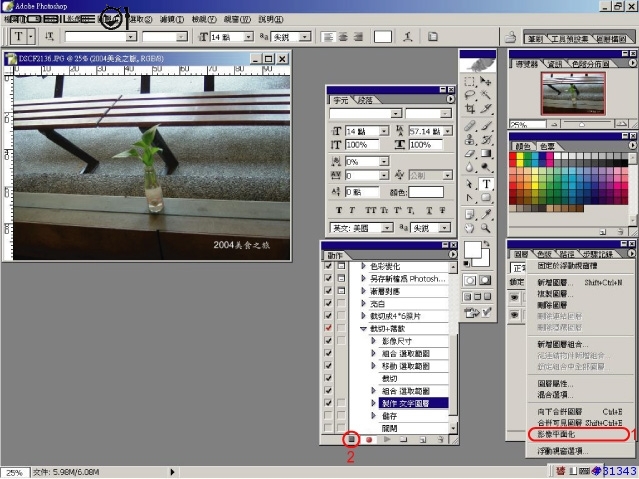The width and height of the screenshot is (639, 479).
Task: Open anti-aliasing dropdown in options bar
Action: click(304, 37)
